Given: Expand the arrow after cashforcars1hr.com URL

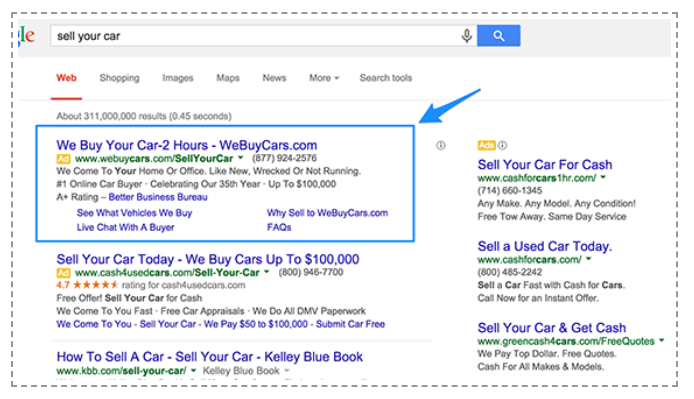Looking at the screenshot, I should click(603, 178).
